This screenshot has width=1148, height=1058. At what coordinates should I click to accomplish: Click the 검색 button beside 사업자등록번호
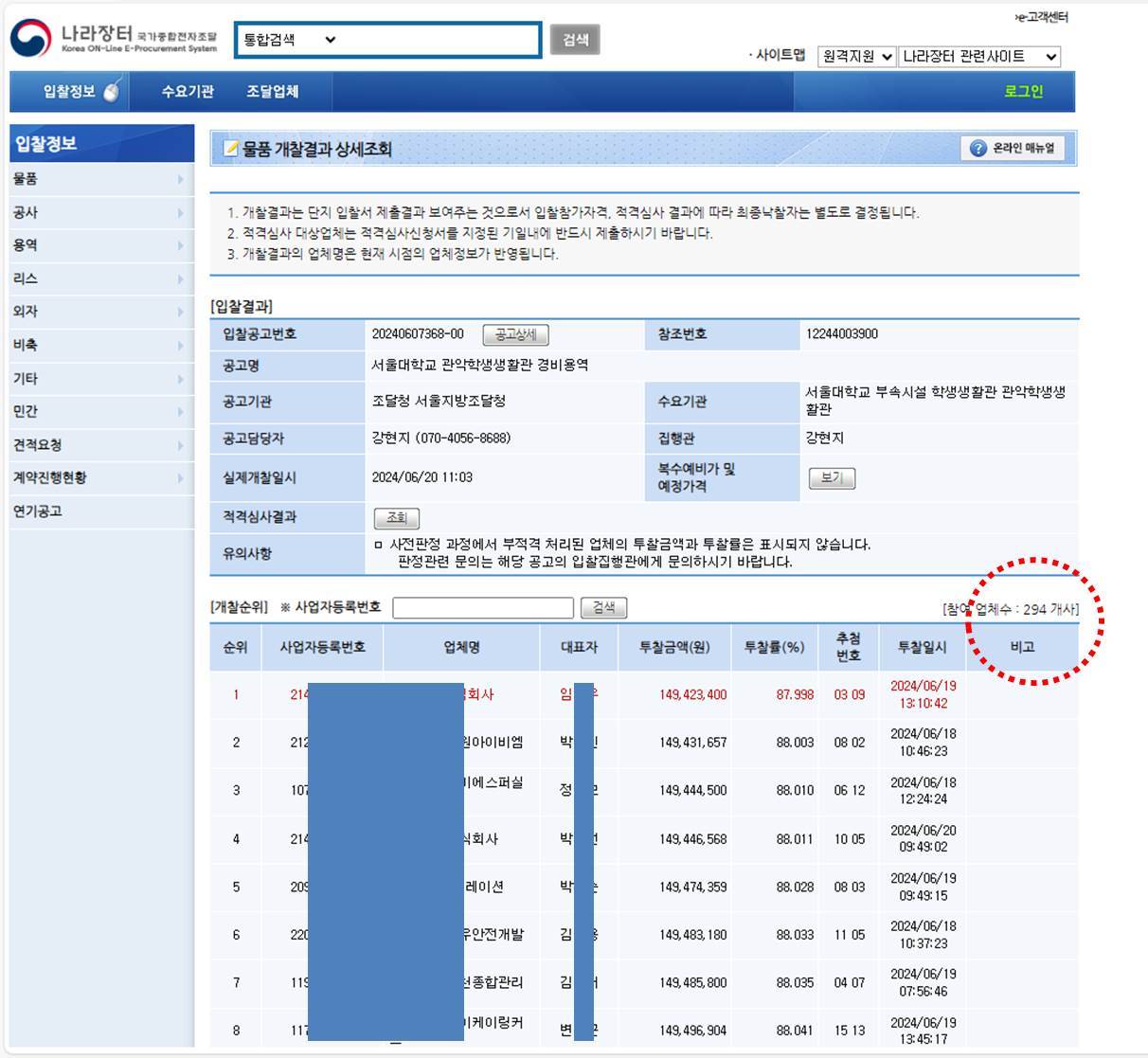point(603,607)
